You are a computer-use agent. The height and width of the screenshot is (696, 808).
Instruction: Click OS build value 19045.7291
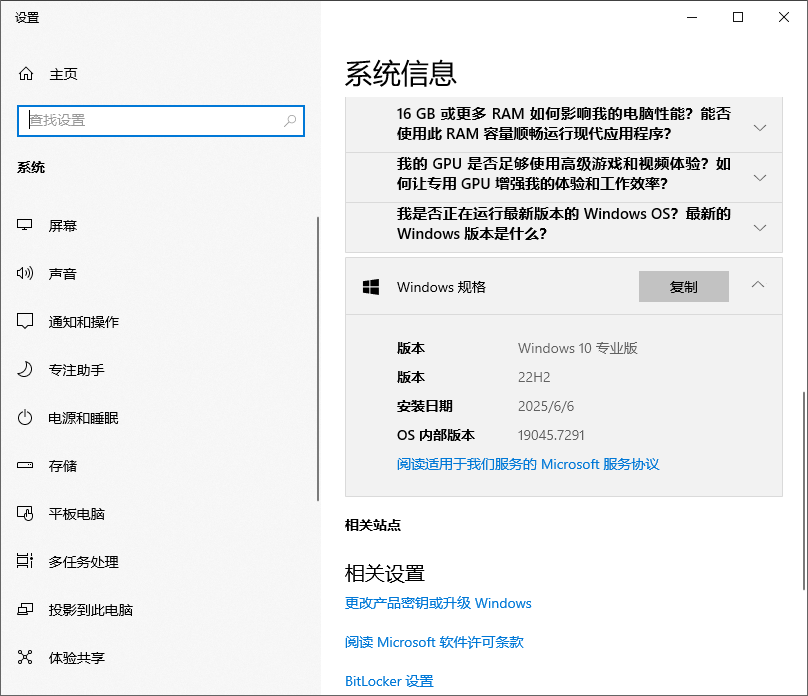tap(551, 435)
